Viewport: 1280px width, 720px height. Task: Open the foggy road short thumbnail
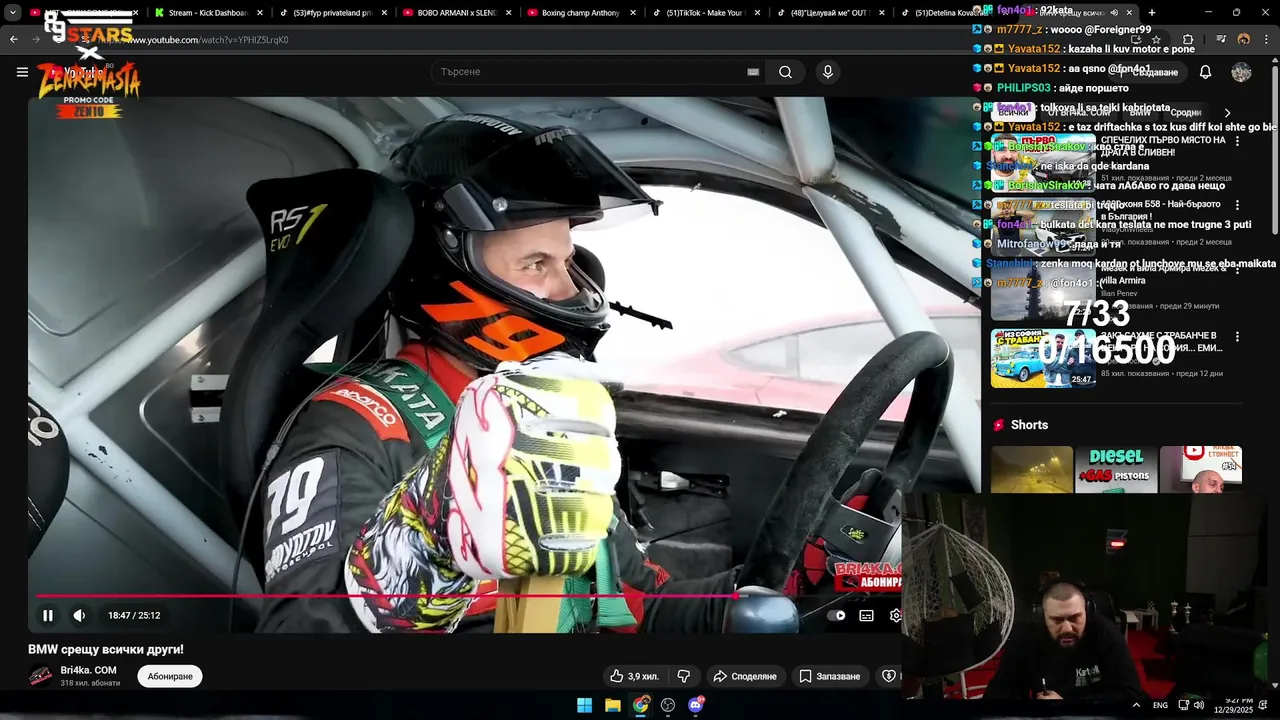tap(1032, 470)
